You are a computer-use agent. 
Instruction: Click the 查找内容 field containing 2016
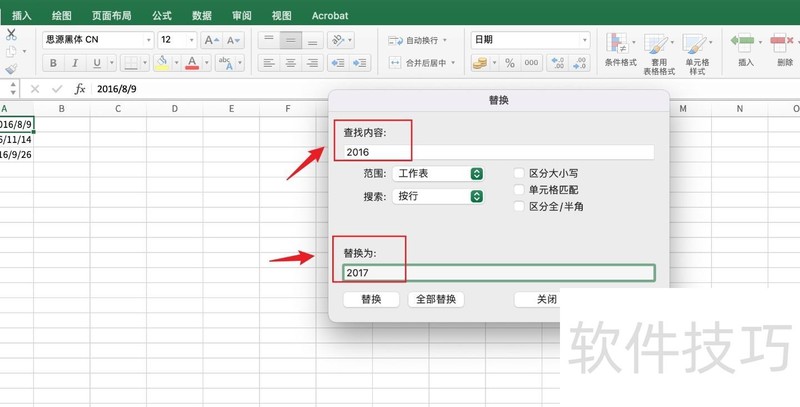[x=497, y=152]
